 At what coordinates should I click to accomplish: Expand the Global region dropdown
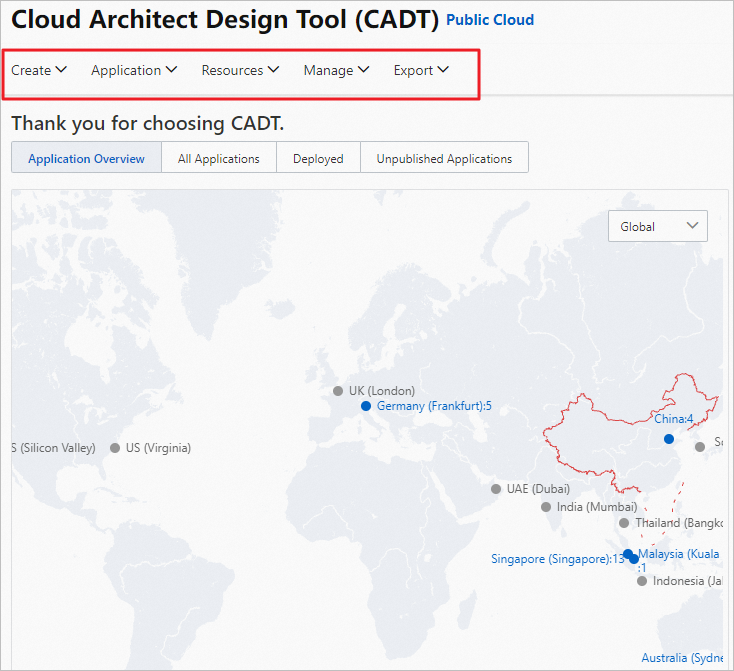[x=658, y=226]
